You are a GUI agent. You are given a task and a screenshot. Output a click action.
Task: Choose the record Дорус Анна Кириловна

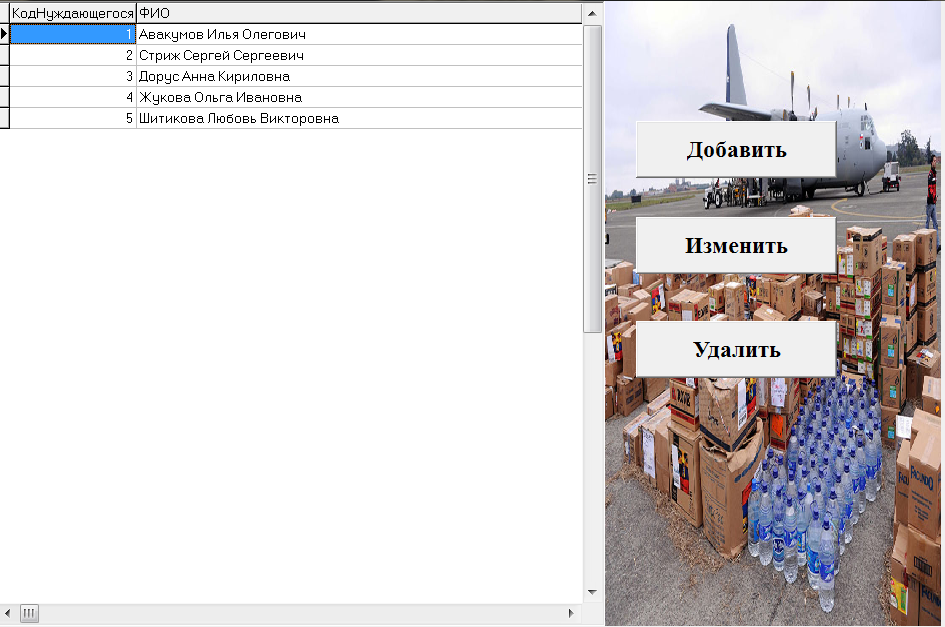click(x=214, y=77)
